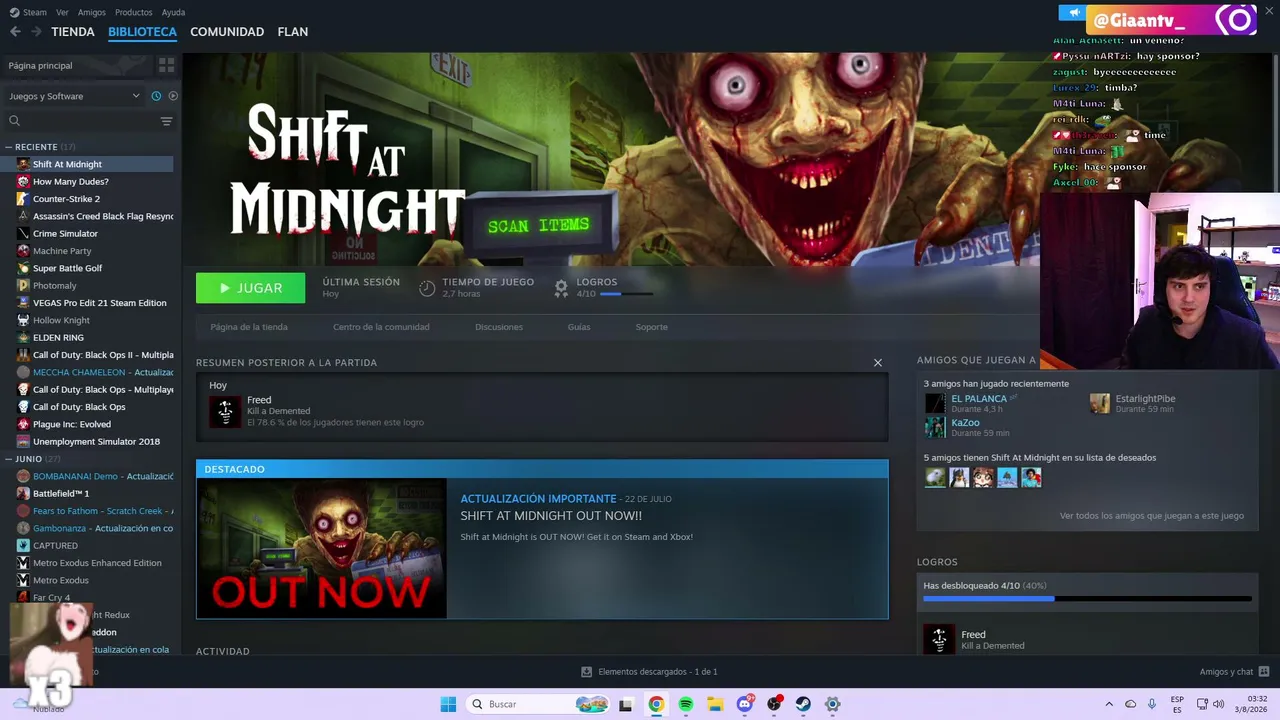
Task: Close the post-game summary panel
Action: (x=878, y=362)
